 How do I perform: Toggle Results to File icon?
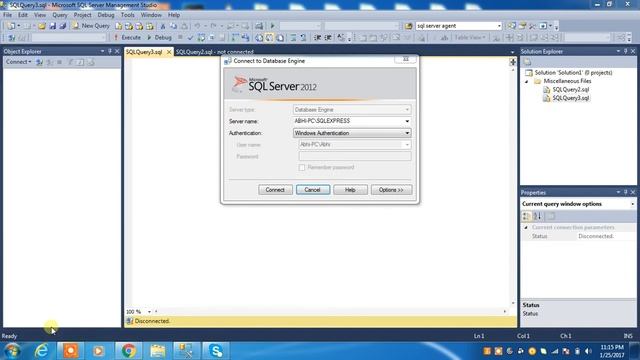click(x=280, y=38)
